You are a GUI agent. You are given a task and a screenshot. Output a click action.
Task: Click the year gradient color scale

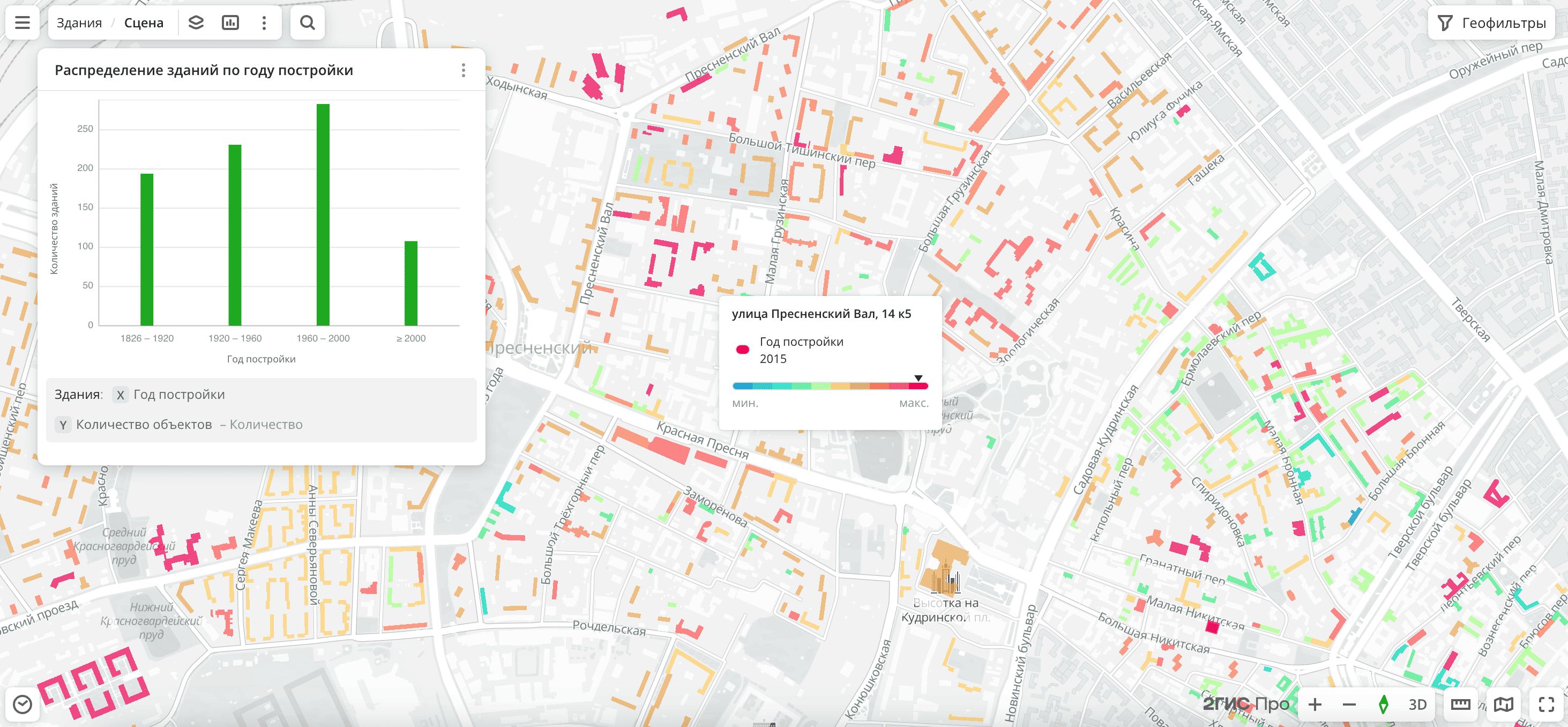[830, 386]
